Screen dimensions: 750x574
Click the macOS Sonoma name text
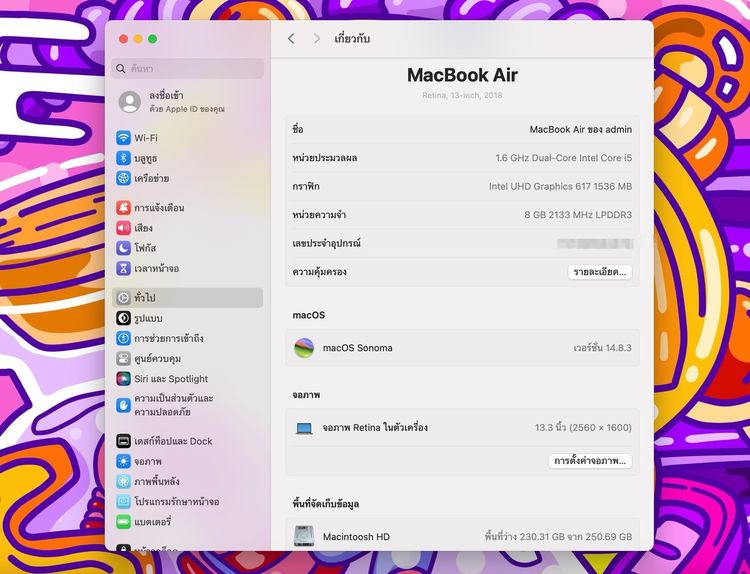pos(357,348)
